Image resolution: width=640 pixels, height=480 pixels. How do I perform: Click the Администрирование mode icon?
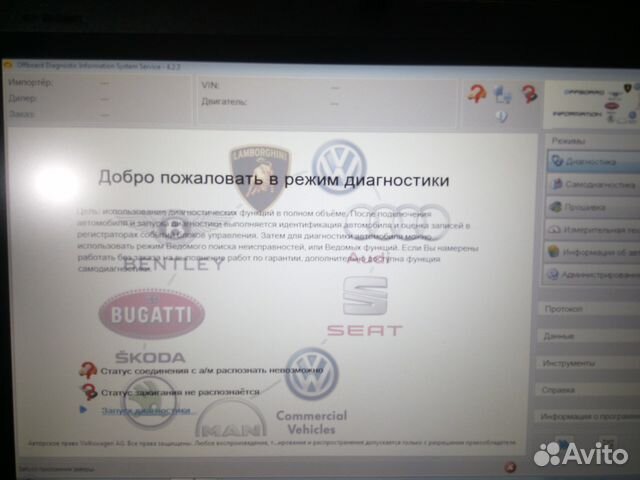pos(553,274)
